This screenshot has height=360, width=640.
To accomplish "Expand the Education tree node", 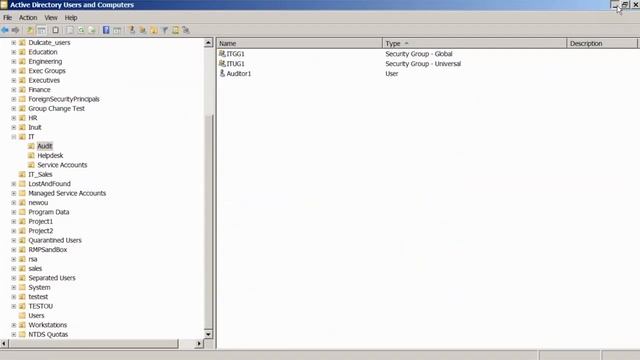I will (x=14, y=52).
